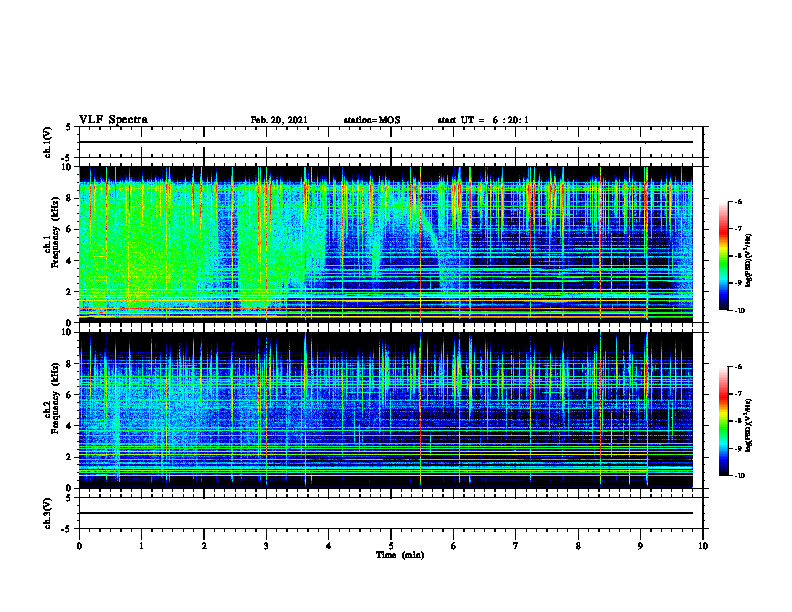Screen dimensions: 792x612
Task: Select the "Feb. 20, 2021" date text
Action: [279, 120]
